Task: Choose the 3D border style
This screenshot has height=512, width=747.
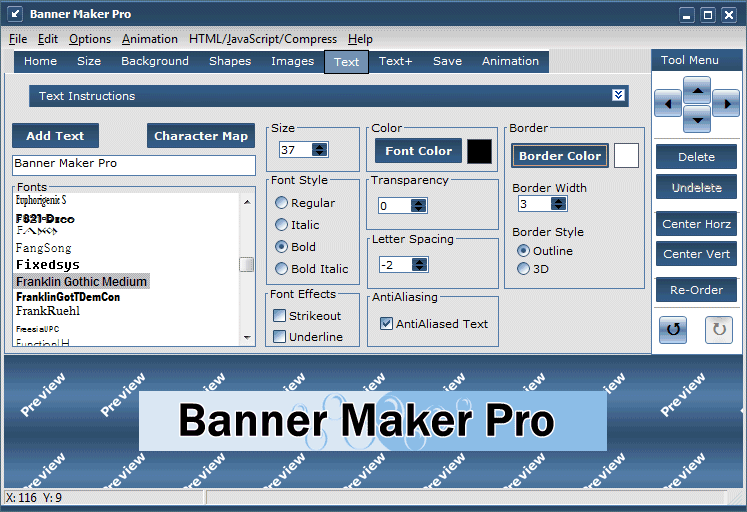Action: [x=523, y=269]
